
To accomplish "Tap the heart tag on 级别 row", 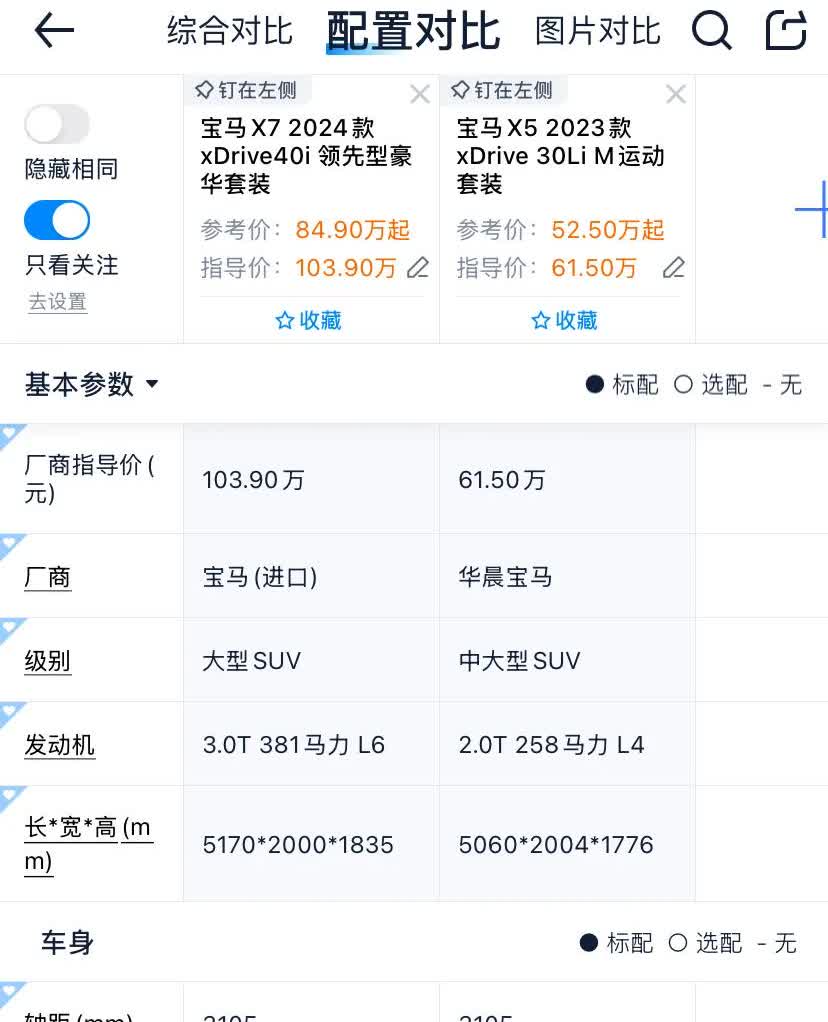I will (12, 629).
